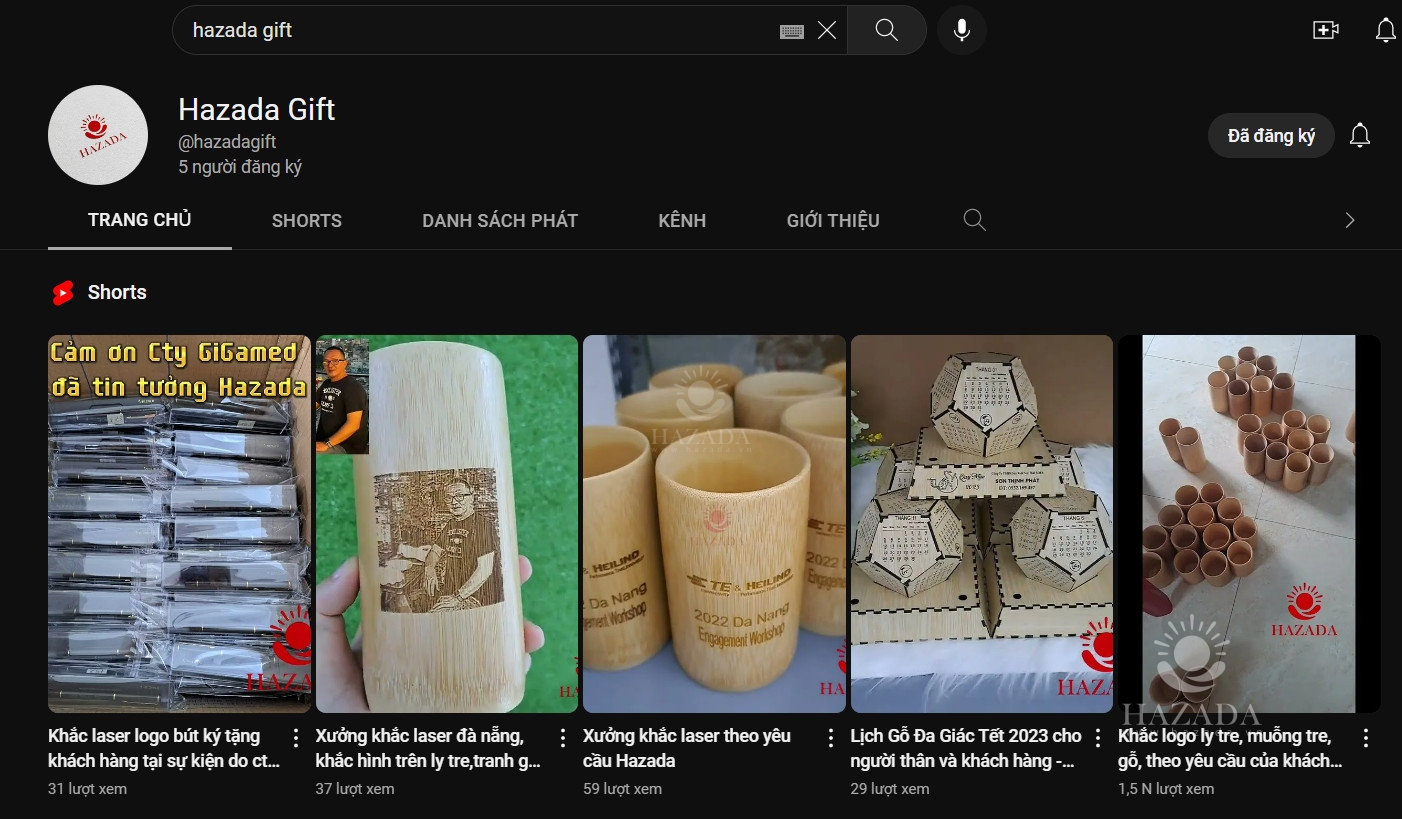
Task: Click the Shorts logo icon above the videos
Action: click(x=64, y=292)
